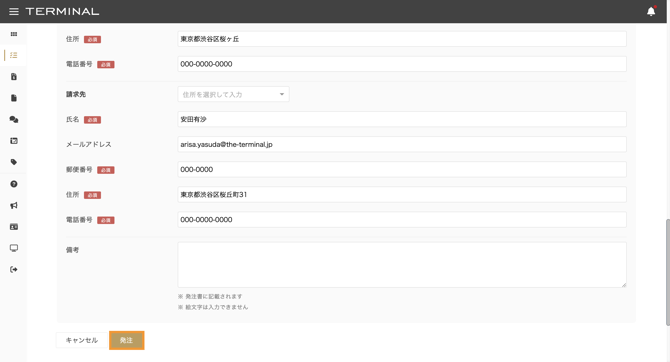Click note text 発注書に記載されます
The image size is (670, 362).
pos(214,296)
